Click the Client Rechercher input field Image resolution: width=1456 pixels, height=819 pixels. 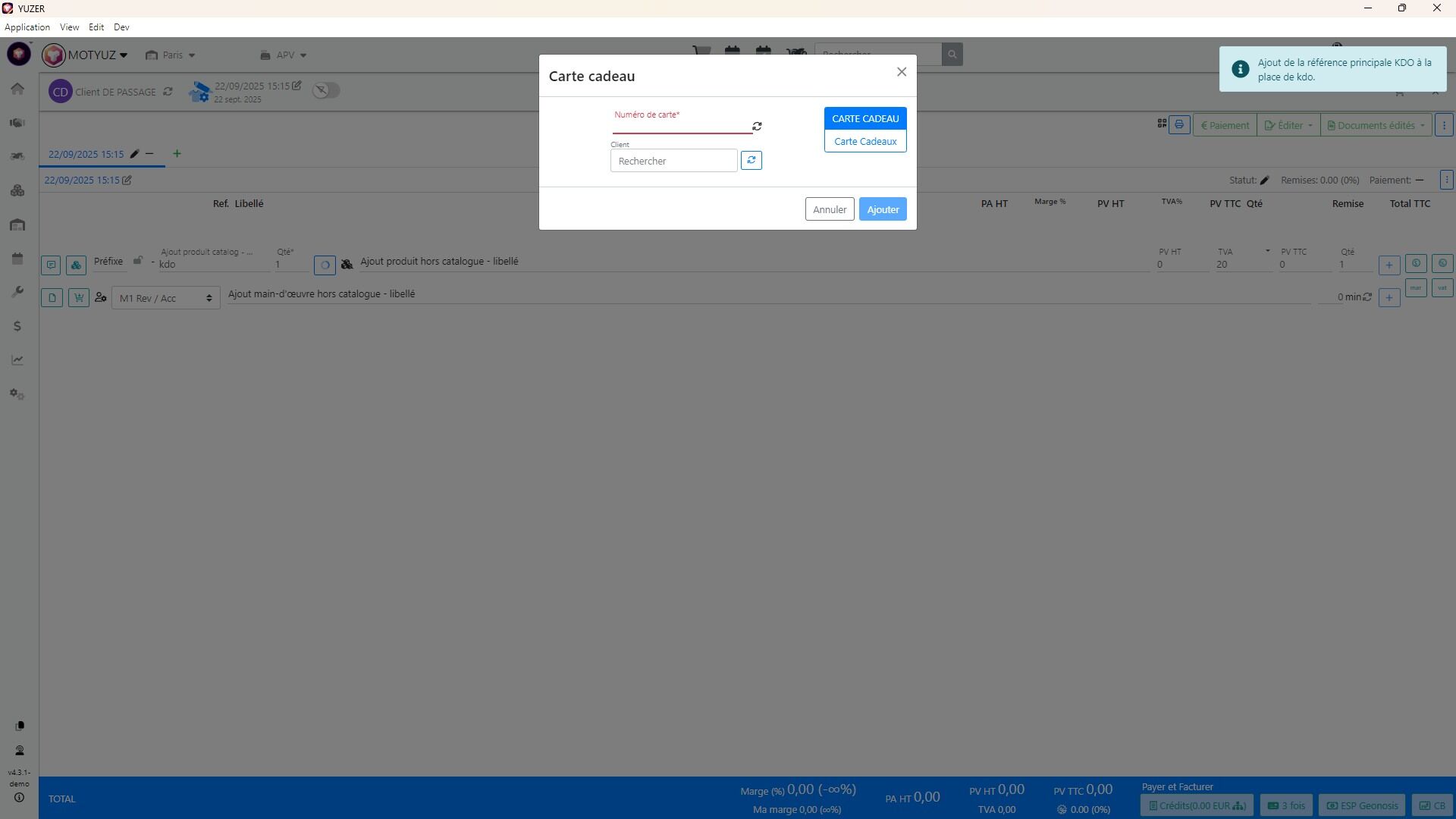673,161
